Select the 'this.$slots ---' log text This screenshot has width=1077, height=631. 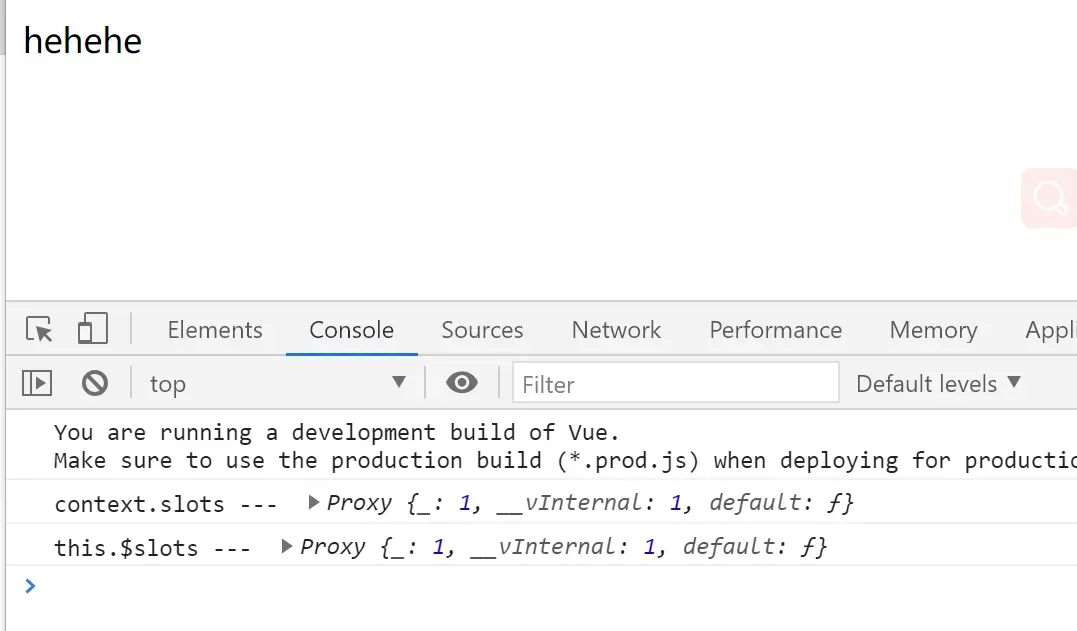coord(152,549)
